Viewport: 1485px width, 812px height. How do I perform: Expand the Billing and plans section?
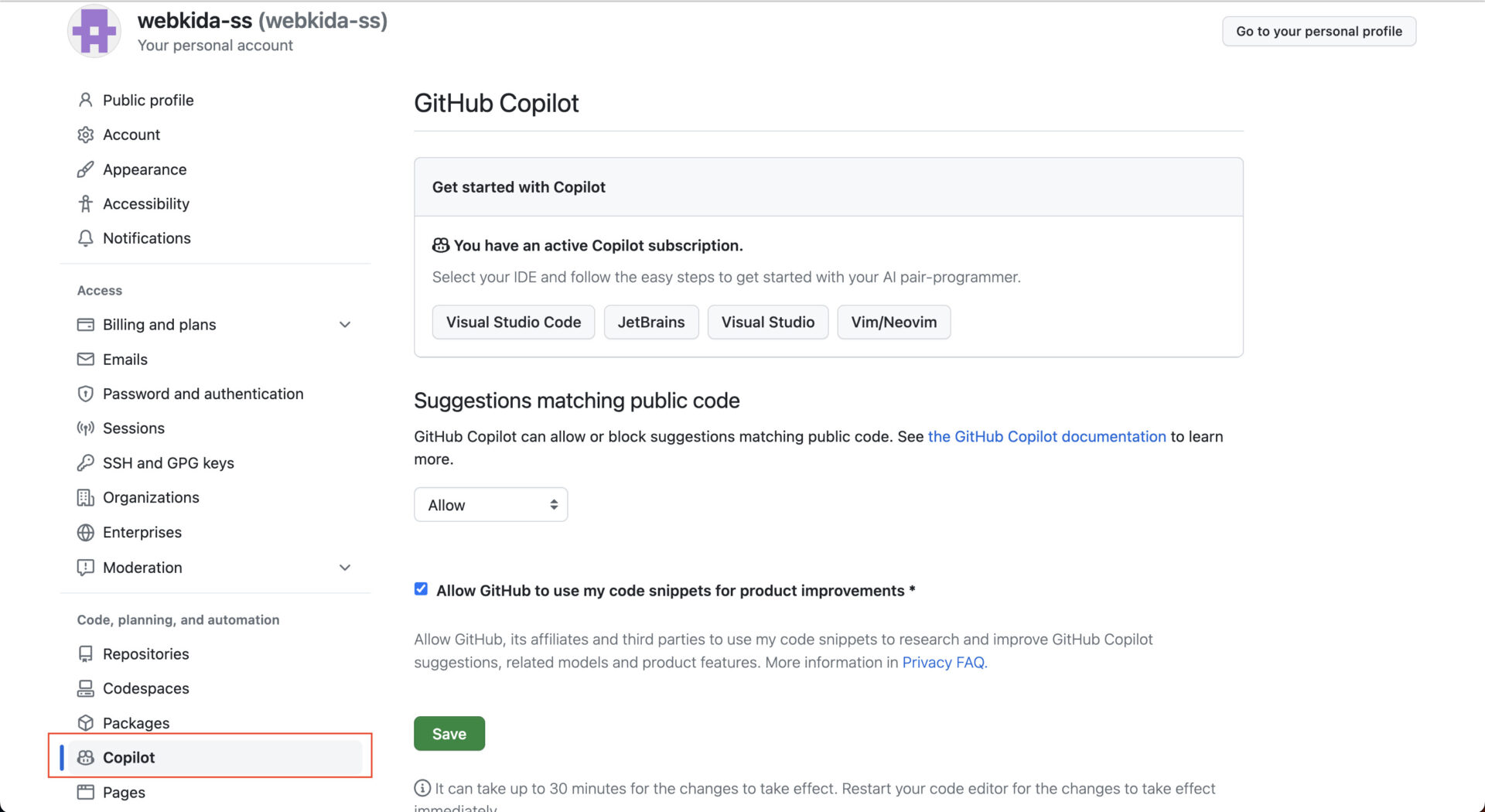345,325
